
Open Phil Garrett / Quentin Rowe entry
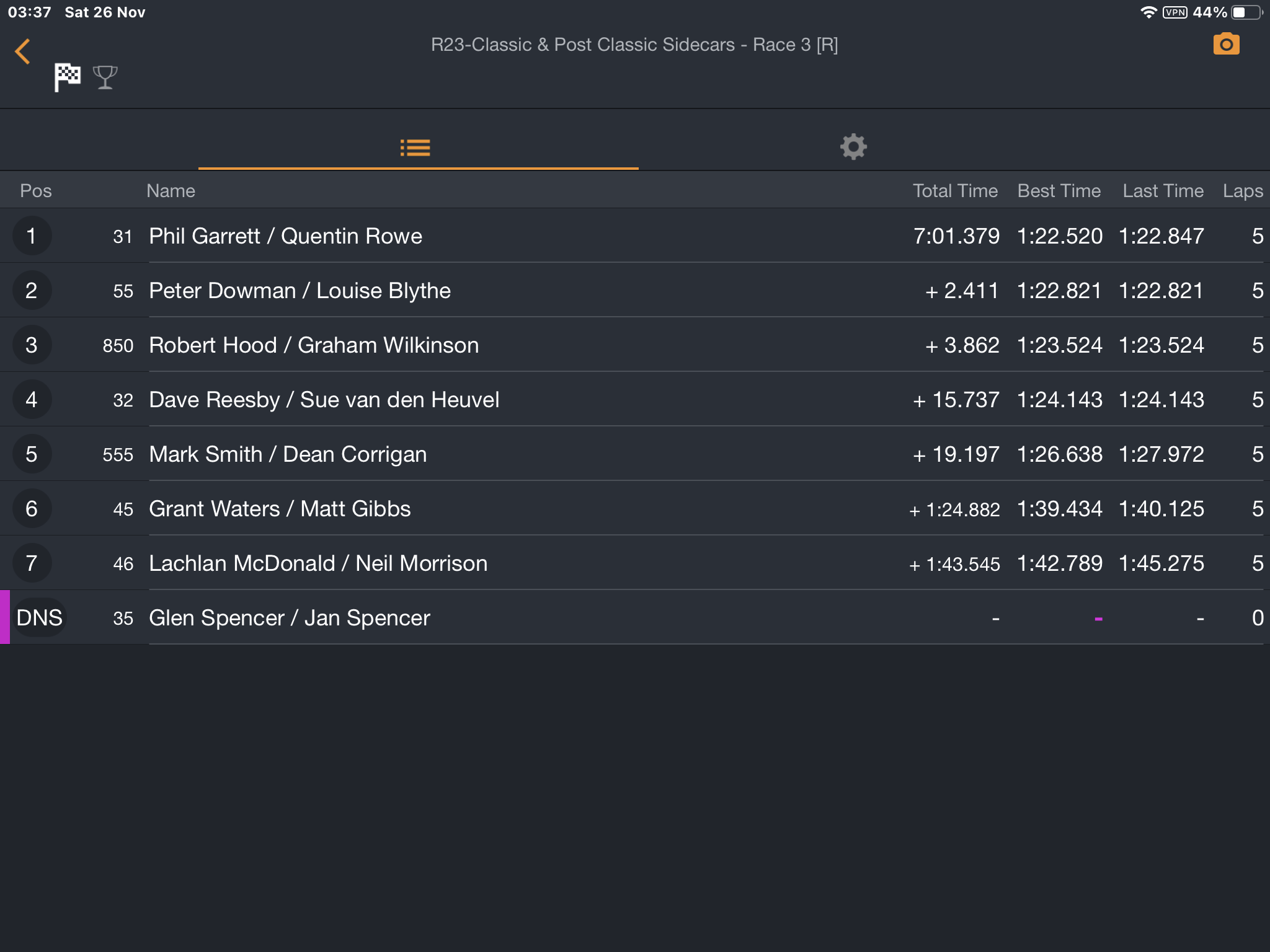click(635, 236)
